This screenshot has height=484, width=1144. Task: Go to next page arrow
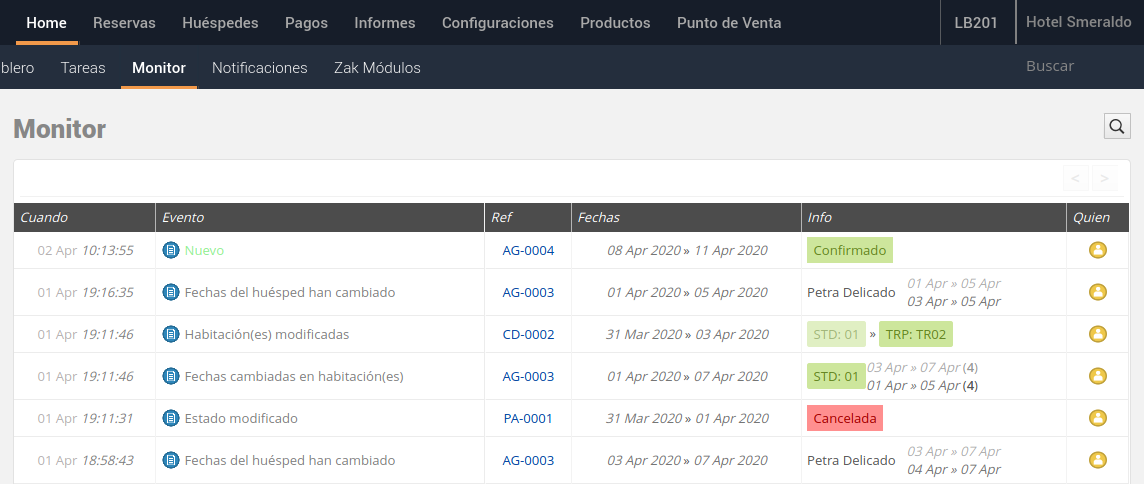[x=1105, y=178]
